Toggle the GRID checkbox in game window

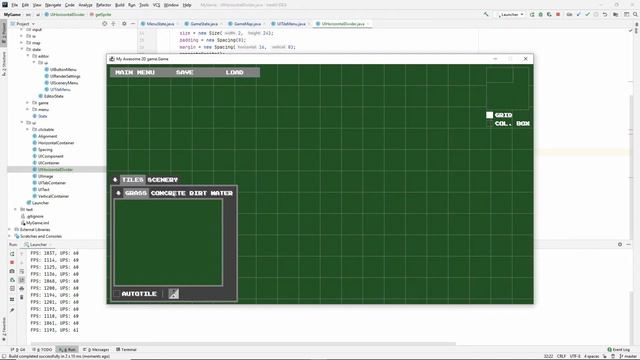pyautogui.click(x=489, y=115)
